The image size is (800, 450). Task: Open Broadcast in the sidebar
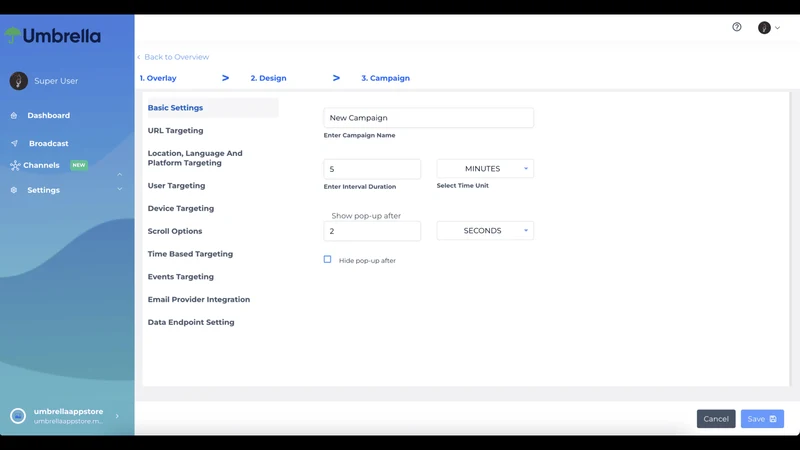48,143
